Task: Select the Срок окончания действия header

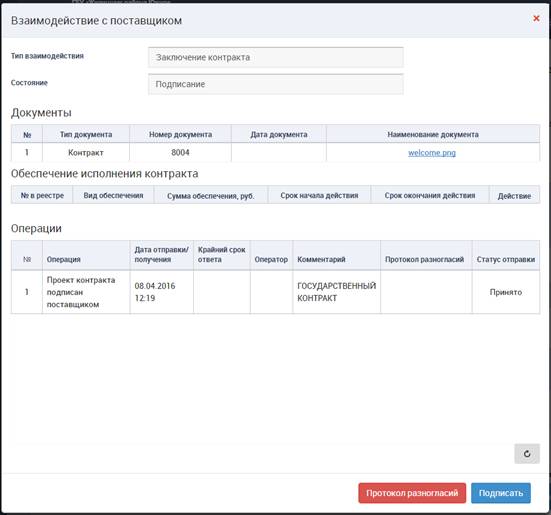Action: click(x=429, y=196)
